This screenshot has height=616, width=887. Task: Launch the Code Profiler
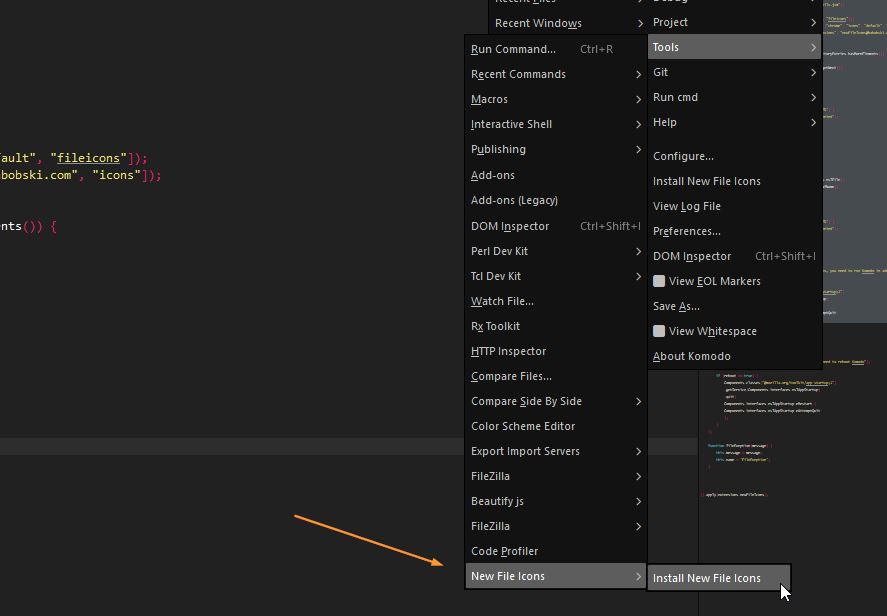point(556,551)
